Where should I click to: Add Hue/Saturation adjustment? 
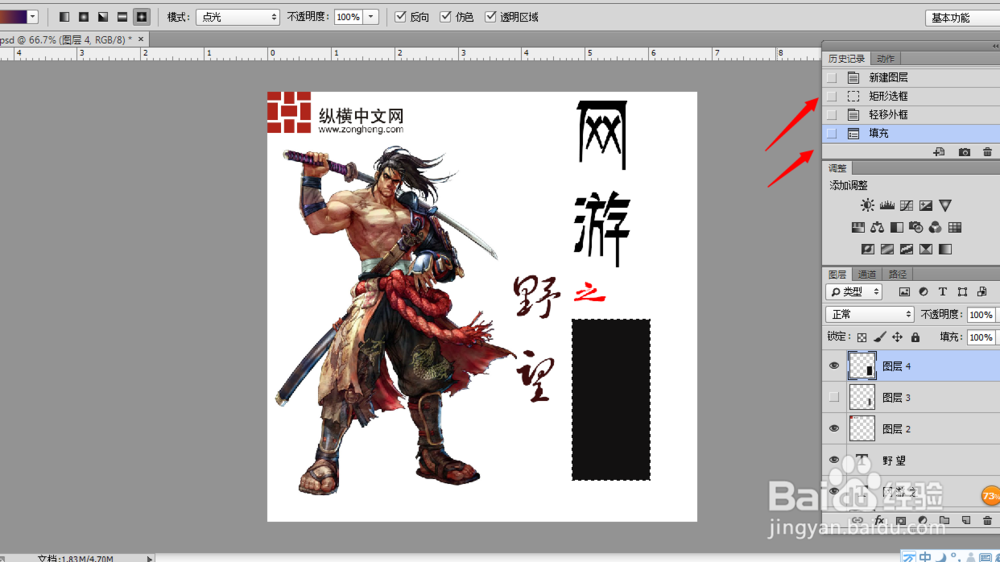(x=858, y=228)
